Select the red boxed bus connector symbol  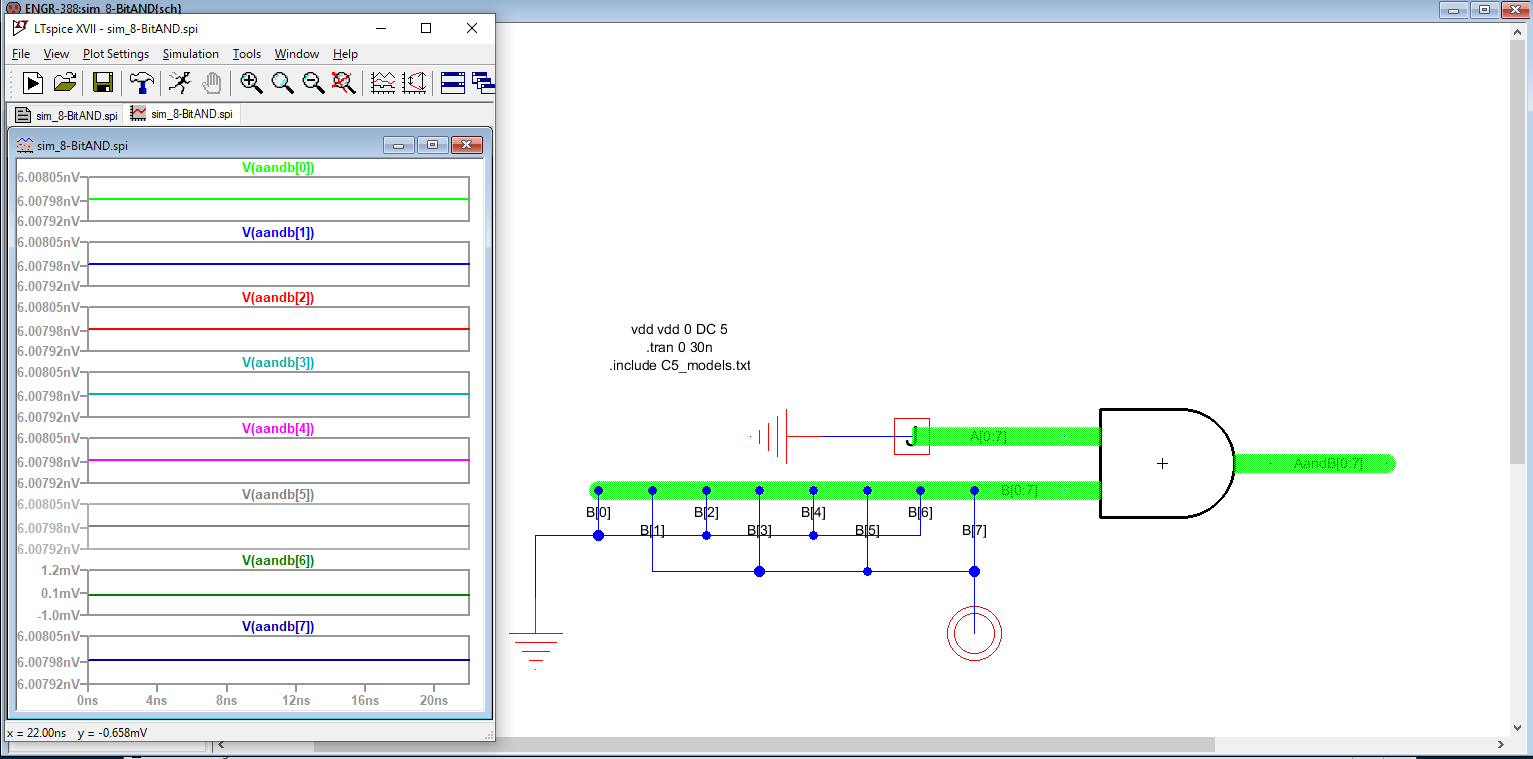pos(911,436)
